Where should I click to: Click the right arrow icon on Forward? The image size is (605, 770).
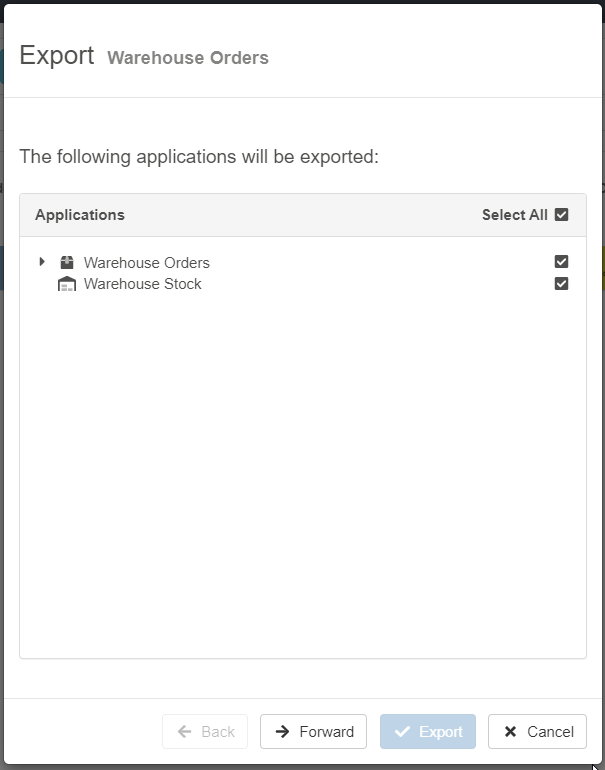click(283, 732)
